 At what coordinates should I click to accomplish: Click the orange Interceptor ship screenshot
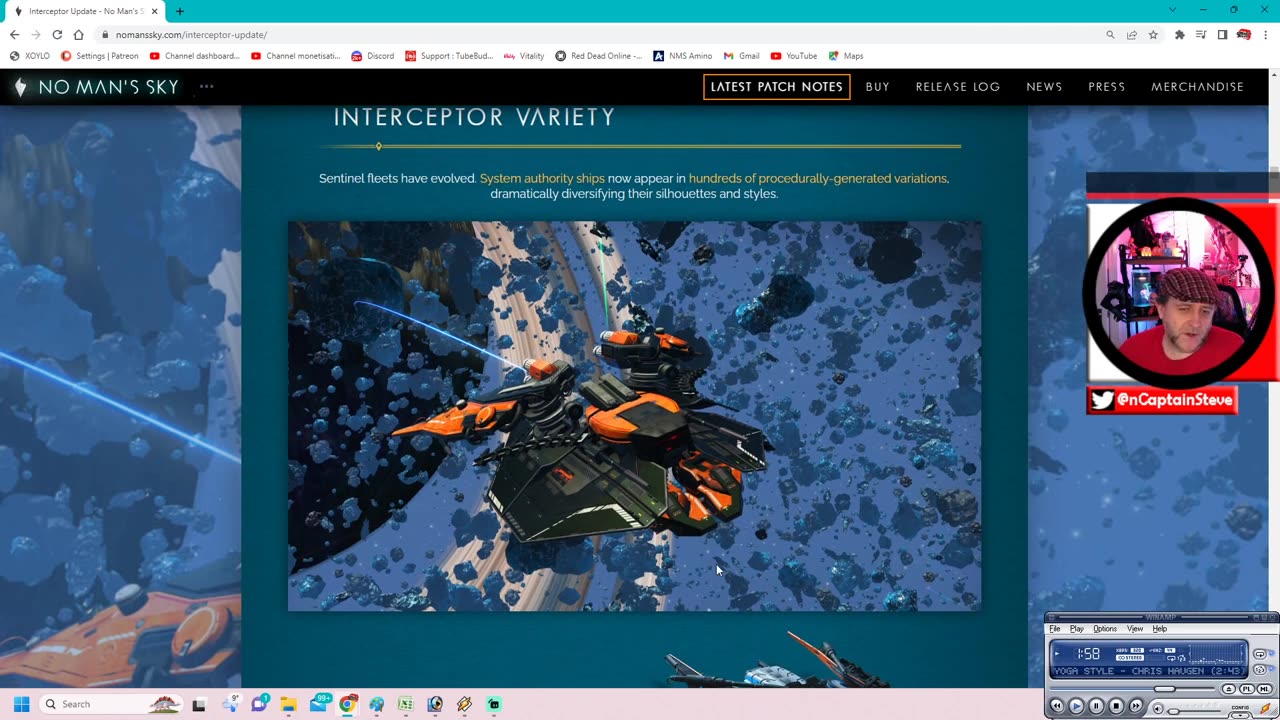coord(634,416)
